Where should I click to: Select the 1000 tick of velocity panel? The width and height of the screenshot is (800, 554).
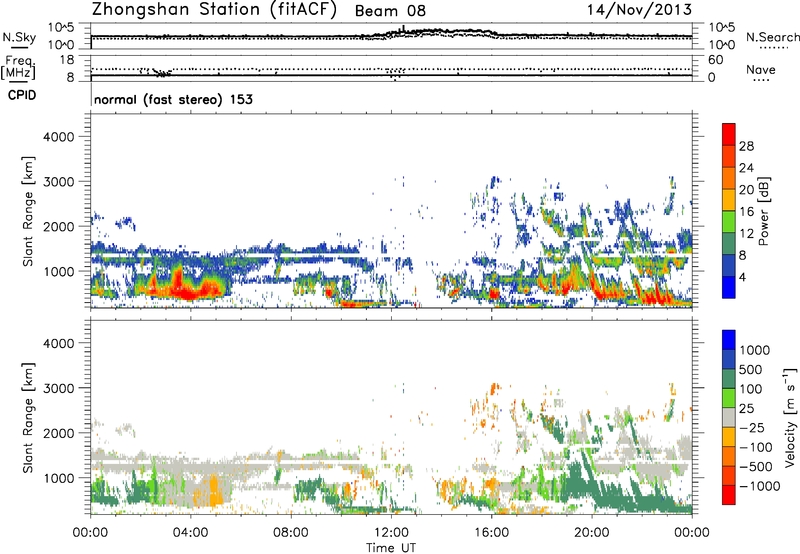[x=58, y=478]
